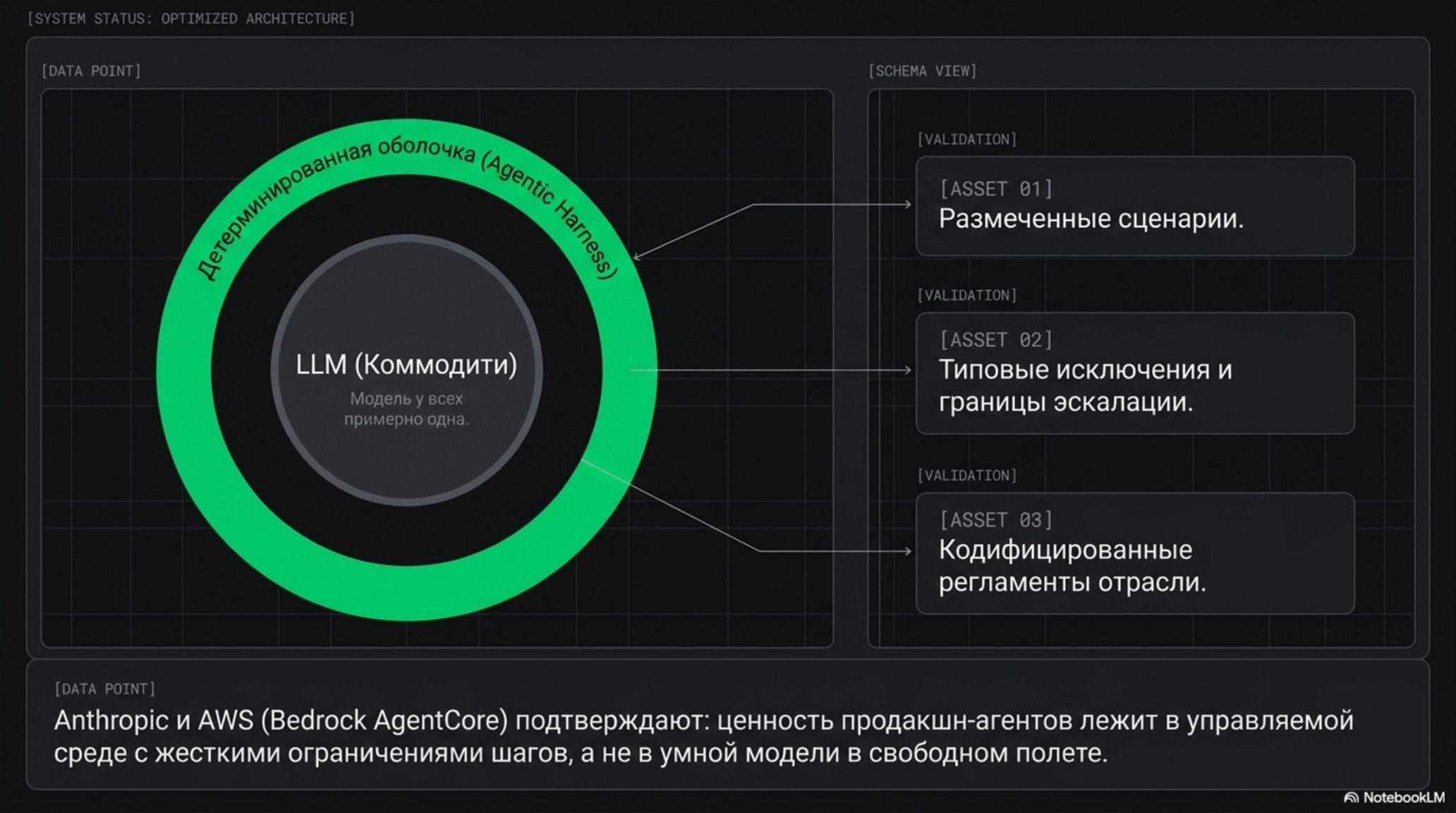Screen dimensions: 1456x813
Task: Click the '[ASSET 03]' tag
Action: click(x=995, y=519)
